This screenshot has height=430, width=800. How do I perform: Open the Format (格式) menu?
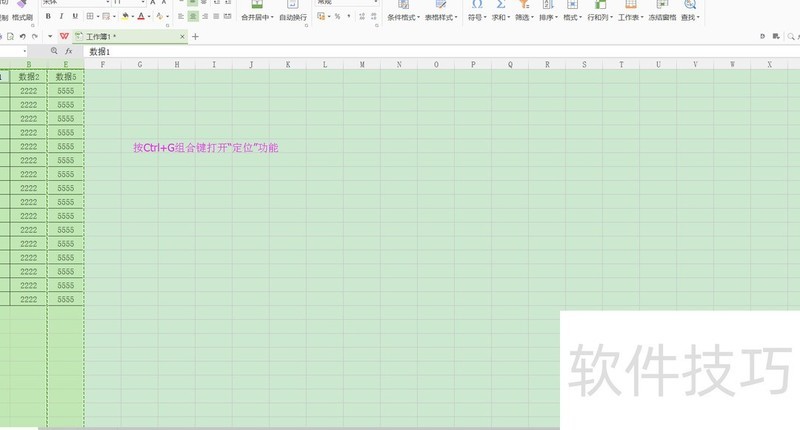click(x=572, y=11)
